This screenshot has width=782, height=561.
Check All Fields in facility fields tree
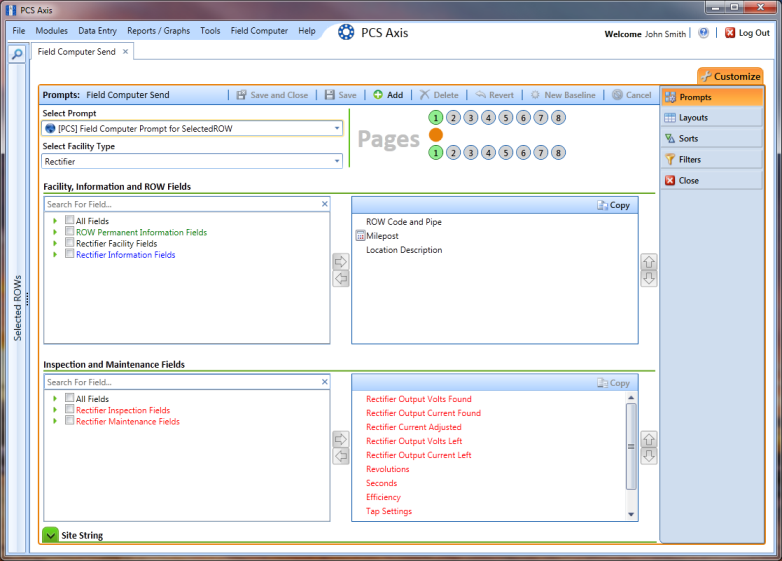coord(70,220)
